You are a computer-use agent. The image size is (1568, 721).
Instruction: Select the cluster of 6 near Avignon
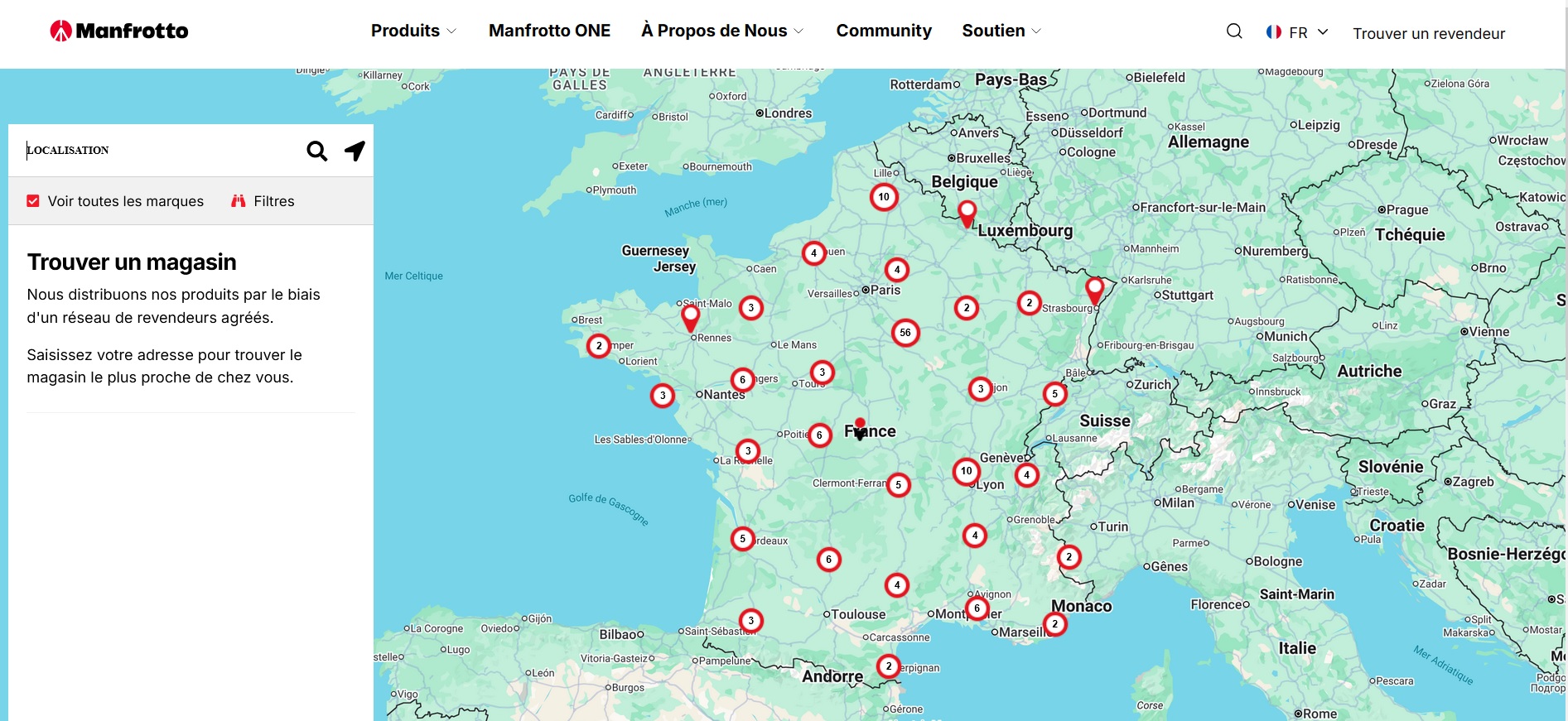click(977, 608)
